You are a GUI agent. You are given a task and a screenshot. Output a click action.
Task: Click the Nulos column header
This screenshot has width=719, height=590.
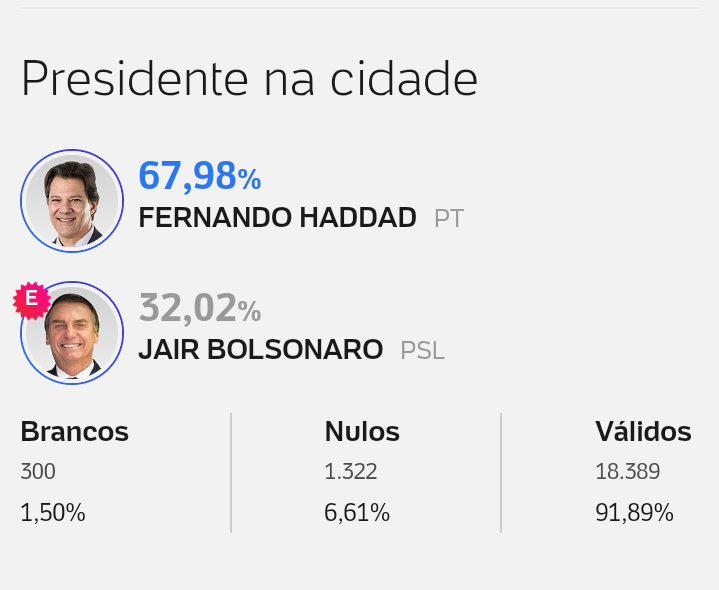pos(362,431)
